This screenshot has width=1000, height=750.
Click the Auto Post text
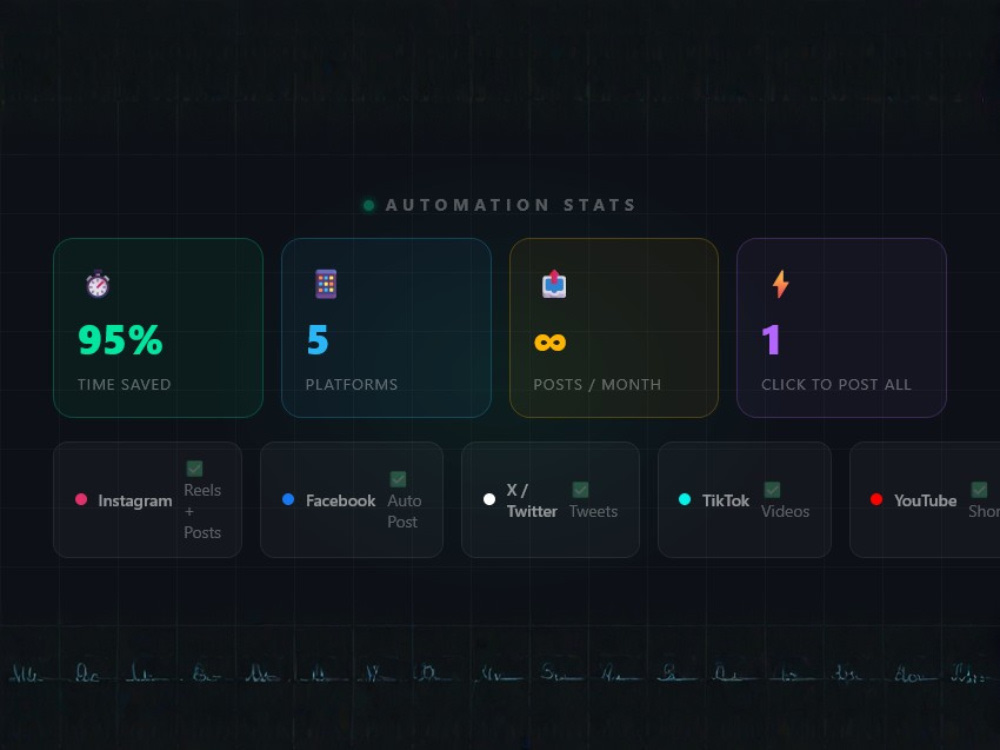tap(404, 511)
